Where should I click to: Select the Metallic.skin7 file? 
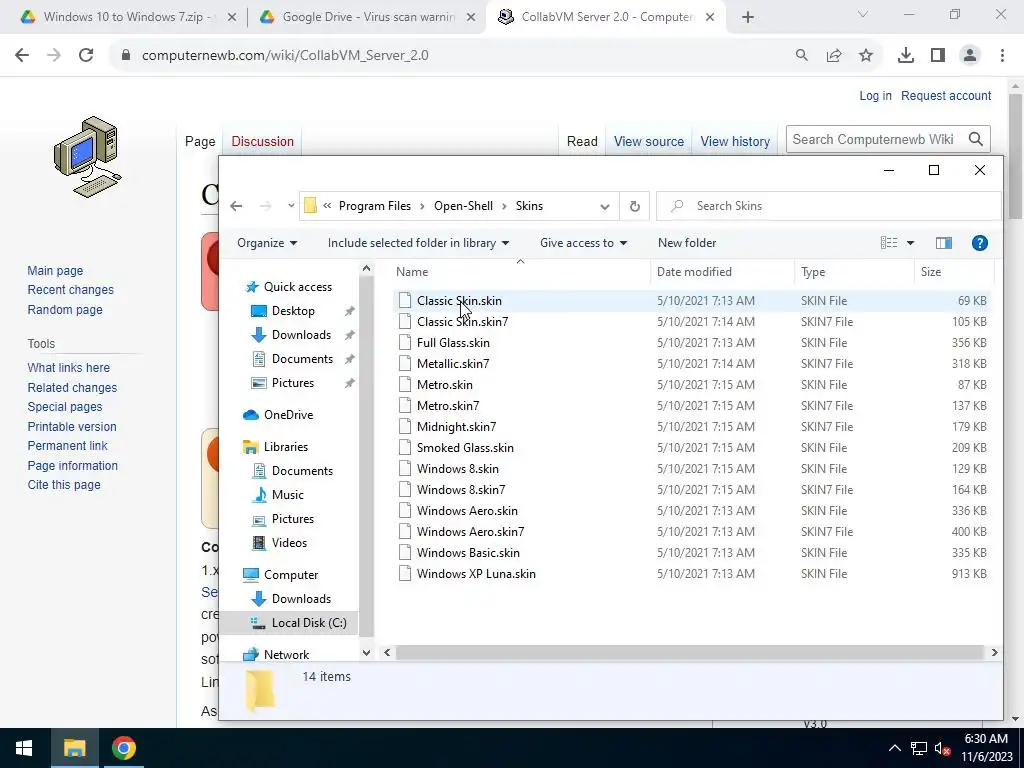pyautogui.click(x=453, y=364)
